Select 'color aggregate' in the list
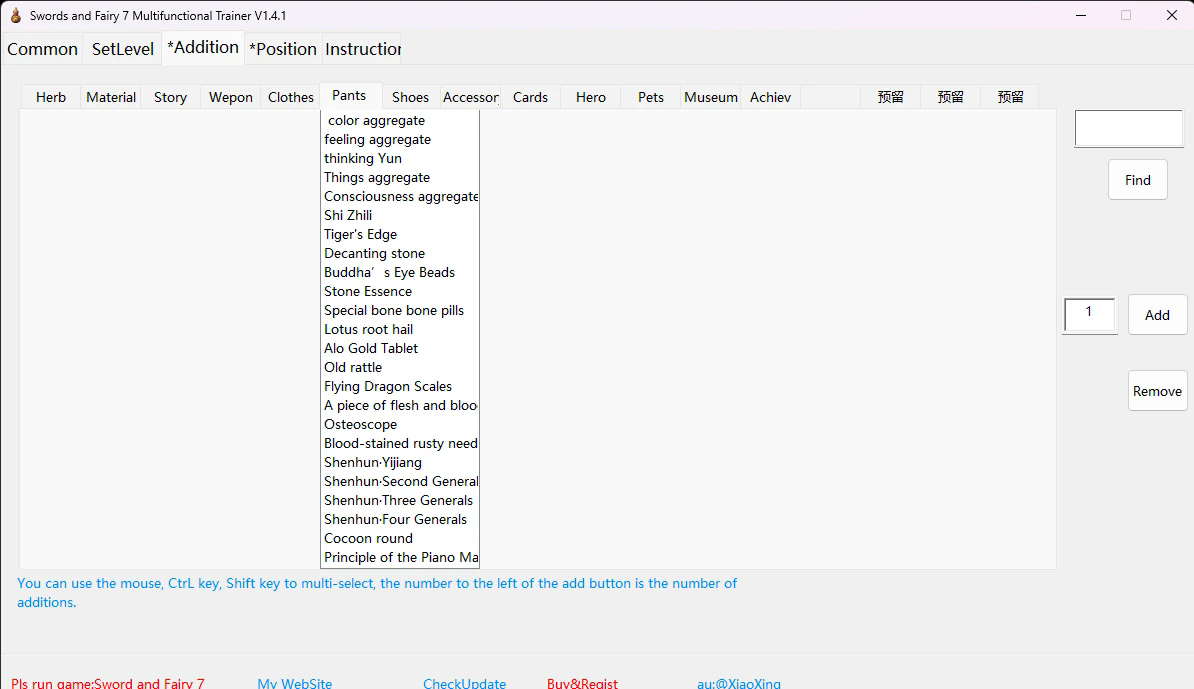 point(400,120)
